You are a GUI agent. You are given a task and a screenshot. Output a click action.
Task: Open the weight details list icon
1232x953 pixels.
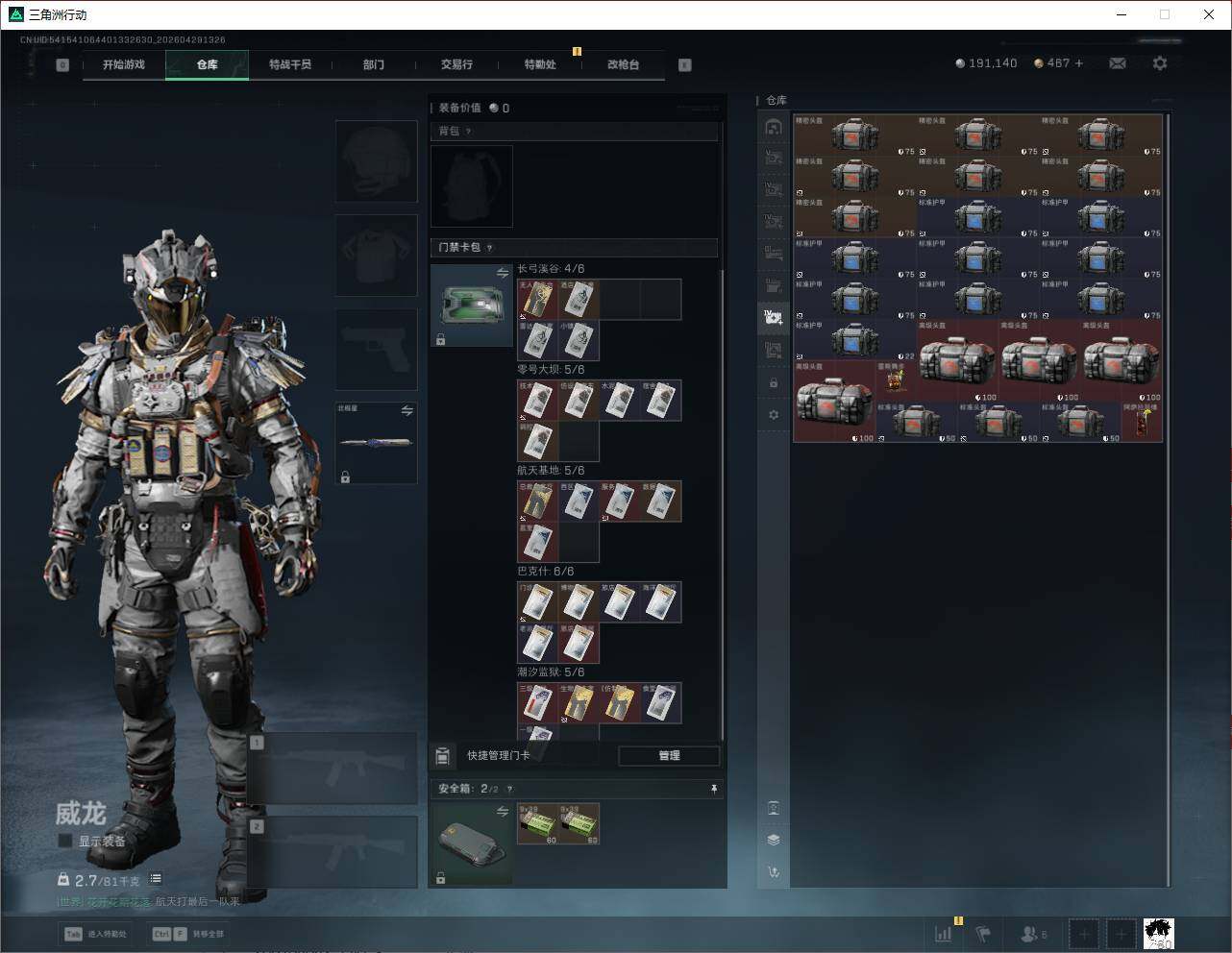[156, 879]
